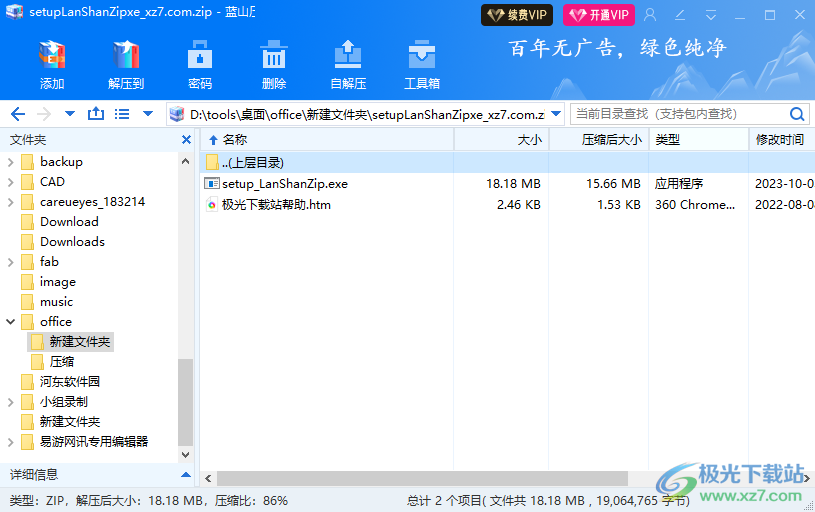This screenshot has height=512, width=815.
Task: Open navigation history dropdown arrow
Action: click(70, 114)
